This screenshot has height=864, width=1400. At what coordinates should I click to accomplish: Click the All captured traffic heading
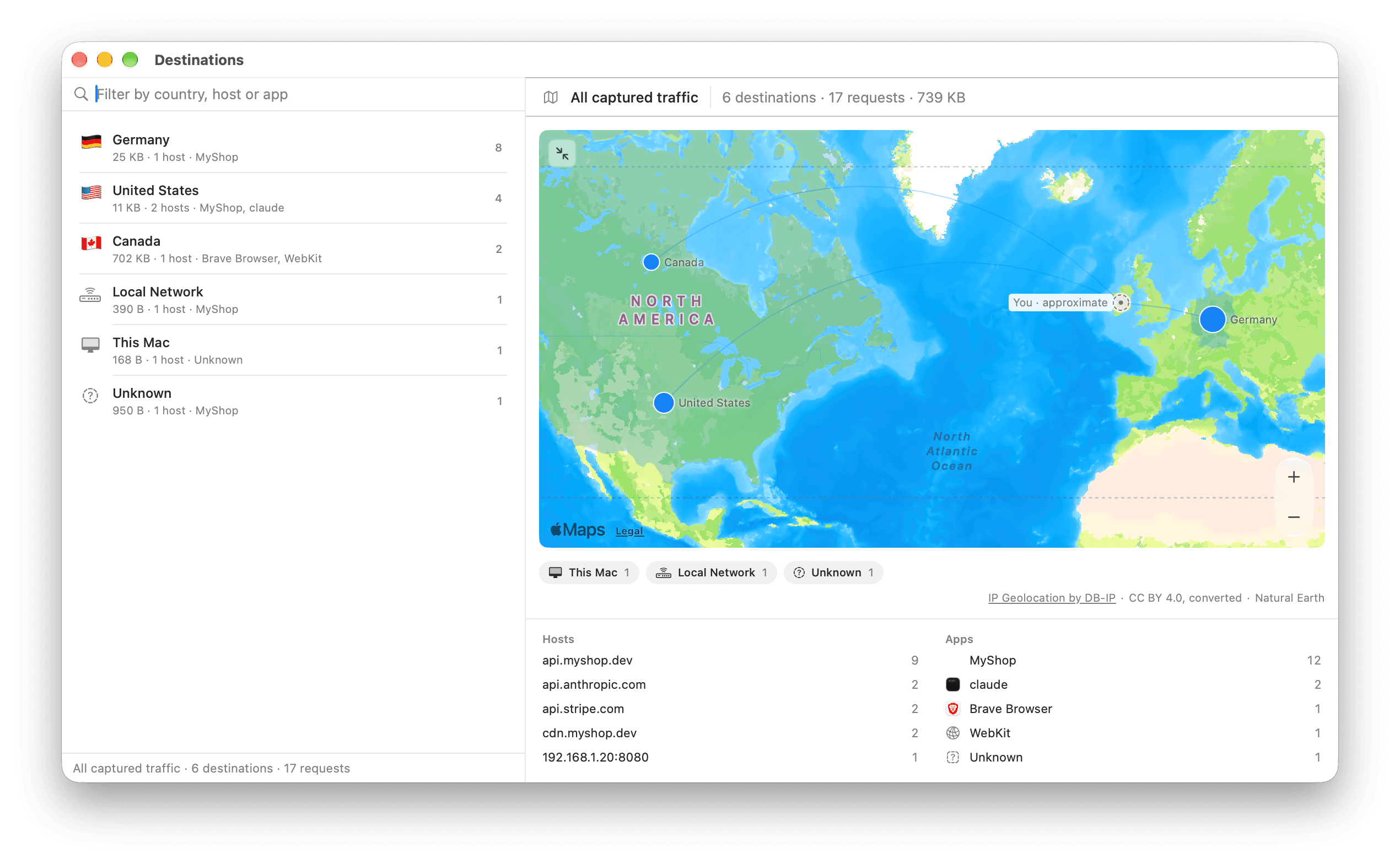pyautogui.click(x=634, y=97)
